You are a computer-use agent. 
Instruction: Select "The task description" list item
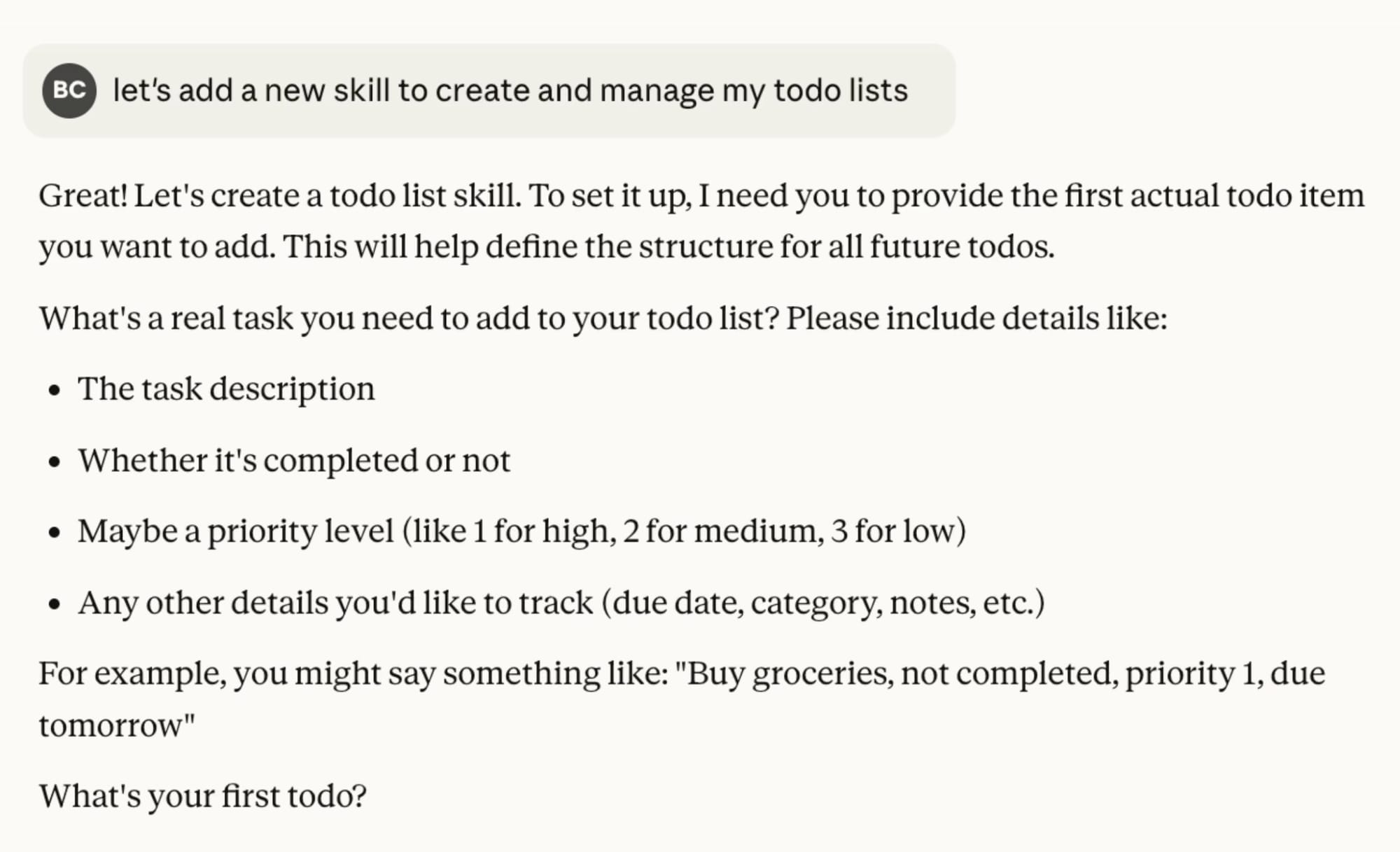[226, 389]
